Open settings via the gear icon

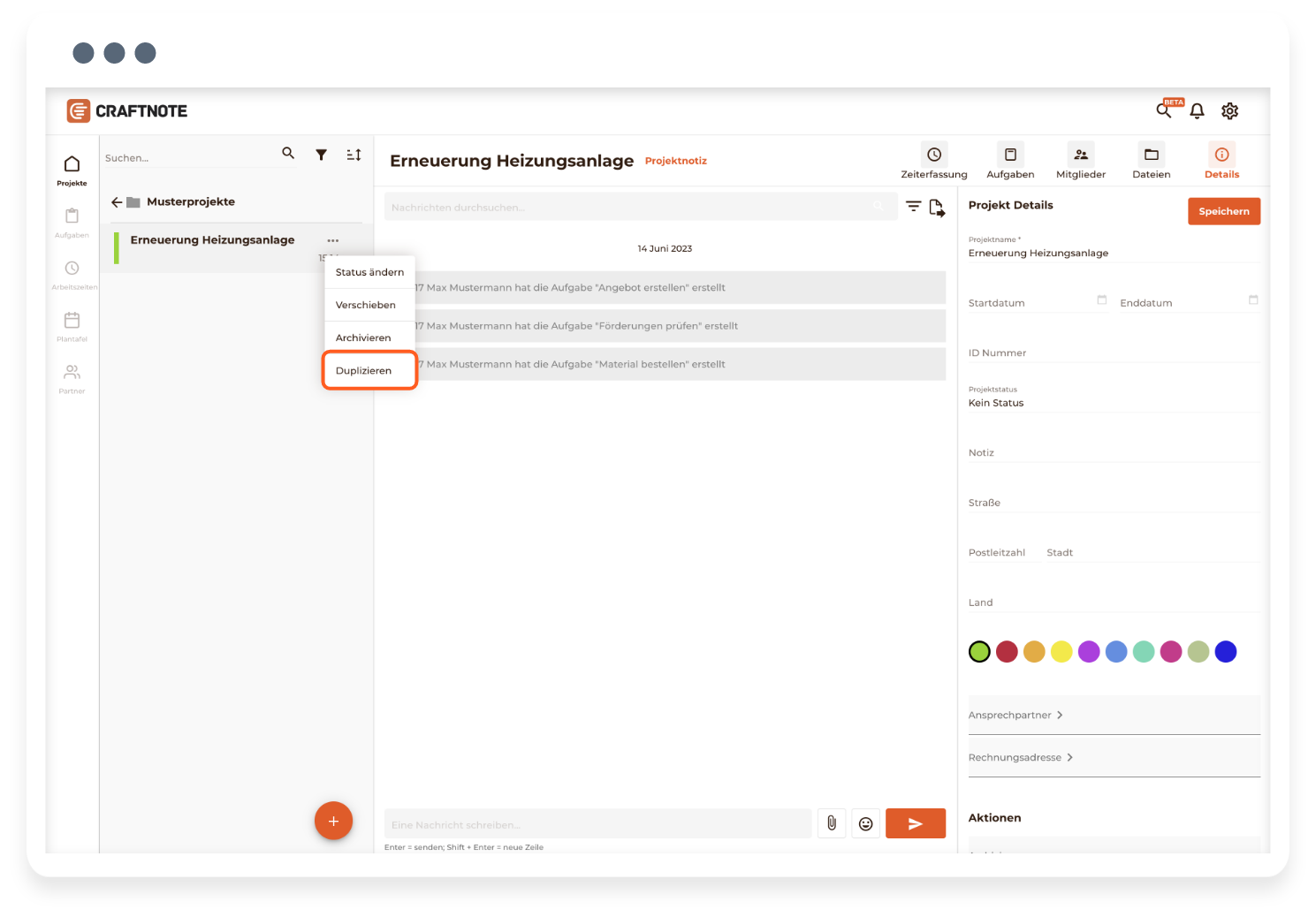pyautogui.click(x=1229, y=111)
